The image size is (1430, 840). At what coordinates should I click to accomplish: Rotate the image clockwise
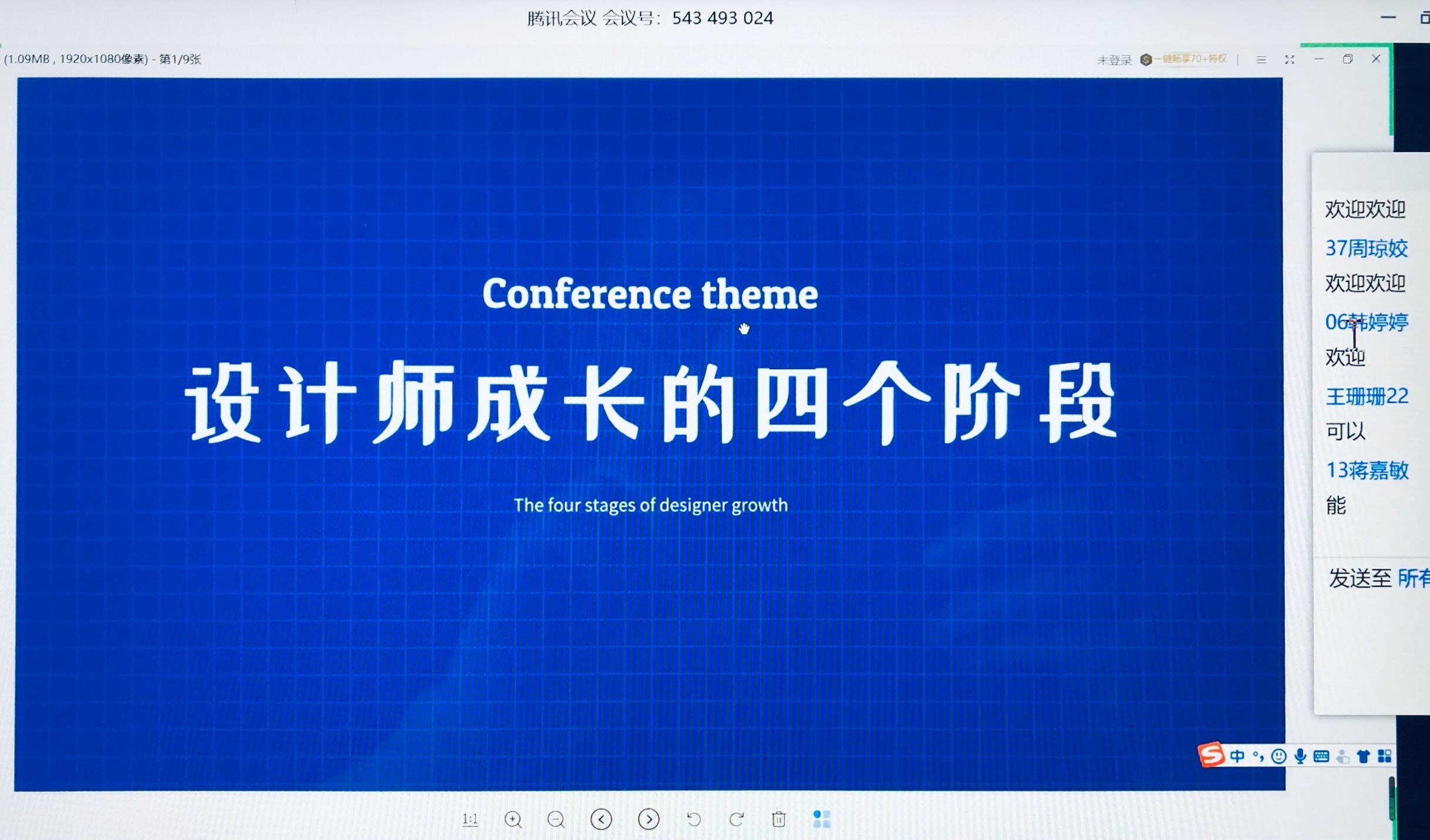tap(737, 819)
